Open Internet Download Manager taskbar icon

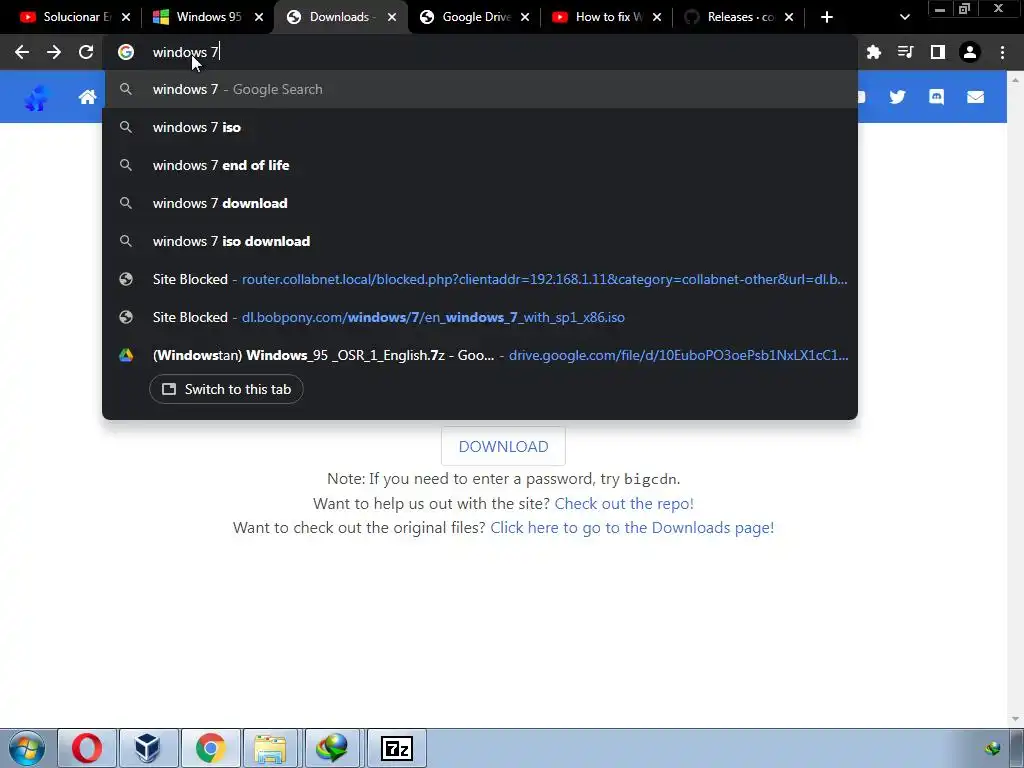pyautogui.click(x=332, y=748)
